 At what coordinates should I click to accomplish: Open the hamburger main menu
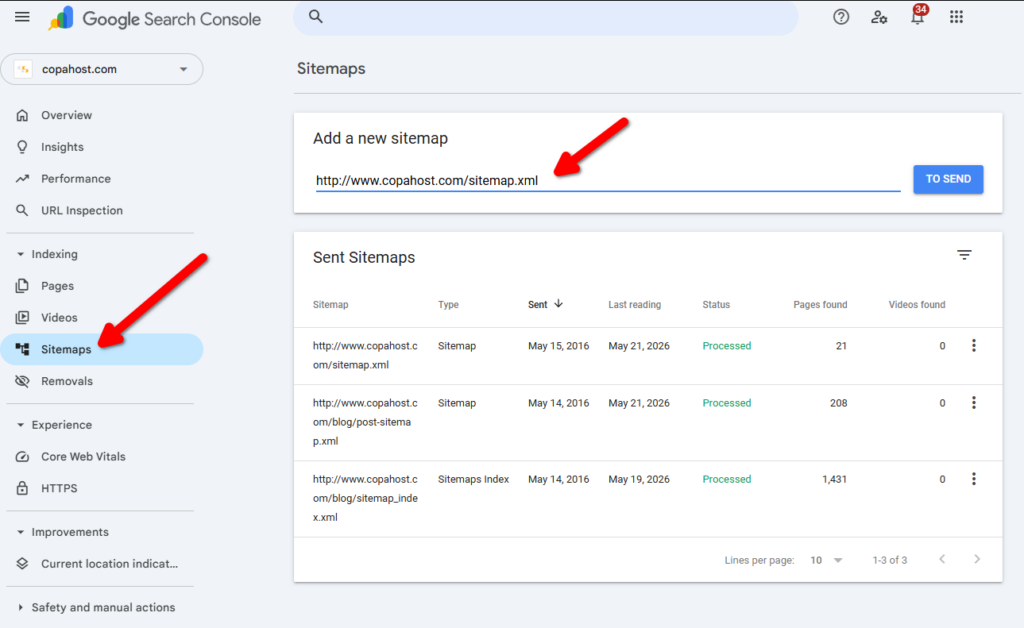click(x=22, y=17)
